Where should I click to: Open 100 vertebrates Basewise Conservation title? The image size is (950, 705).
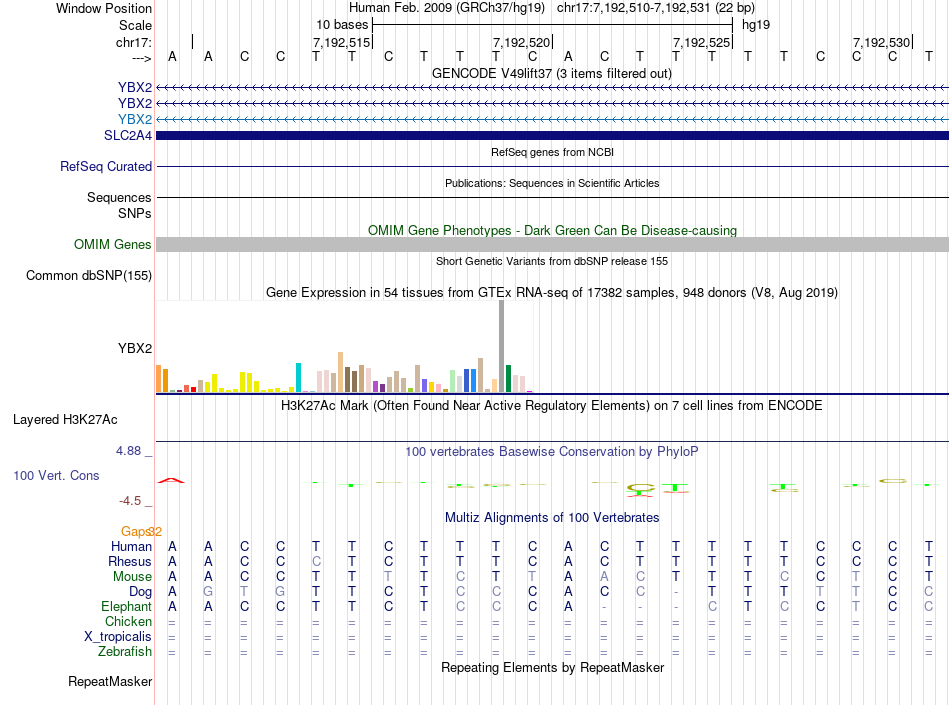click(552, 451)
